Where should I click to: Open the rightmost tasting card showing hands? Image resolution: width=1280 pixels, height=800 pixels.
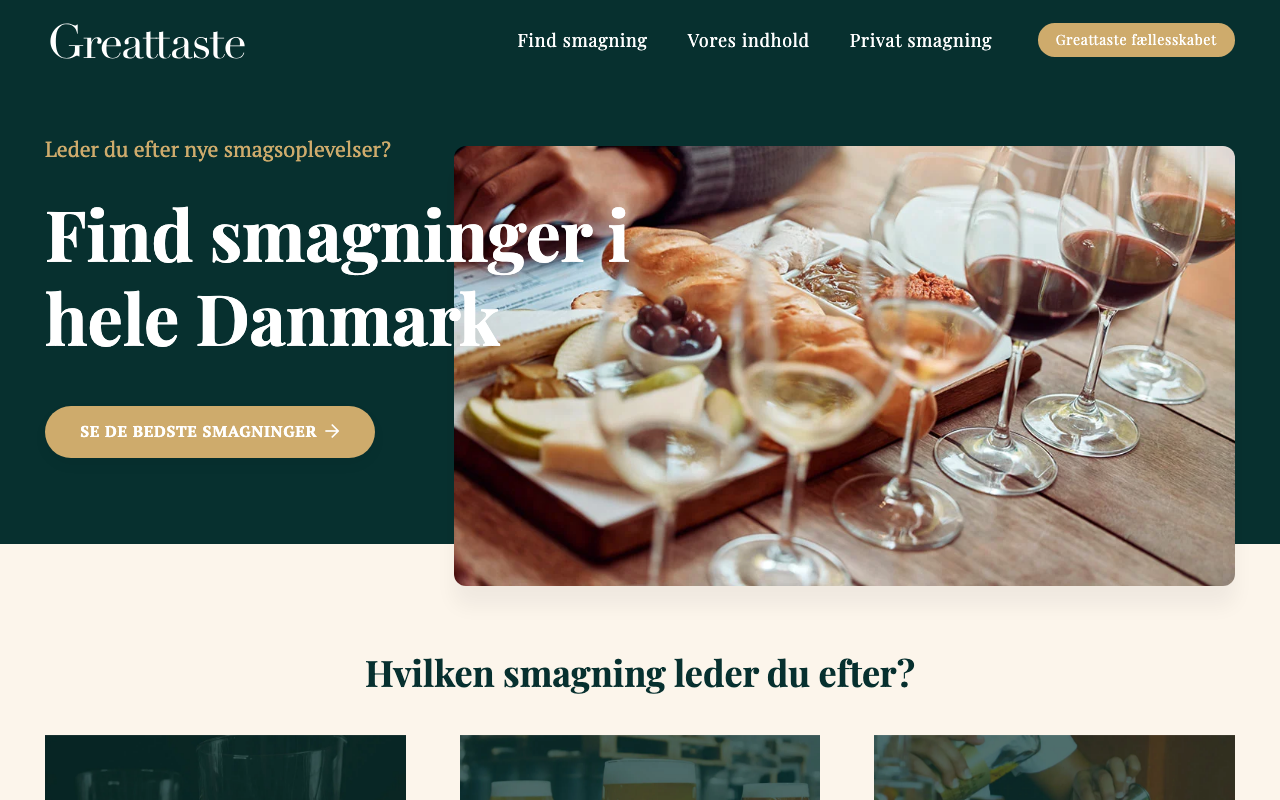1054,768
